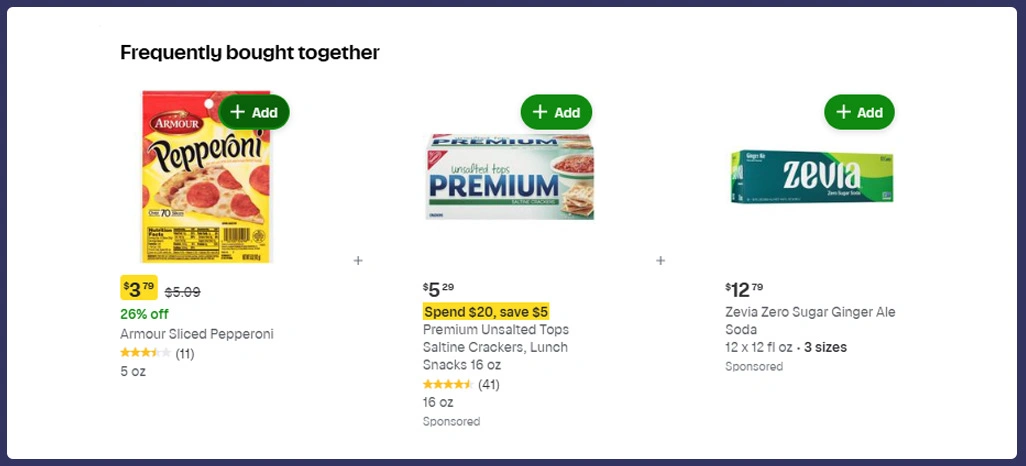Click the $12.79 Zevia price
Screen dimensions: 1026x466
pos(747,289)
